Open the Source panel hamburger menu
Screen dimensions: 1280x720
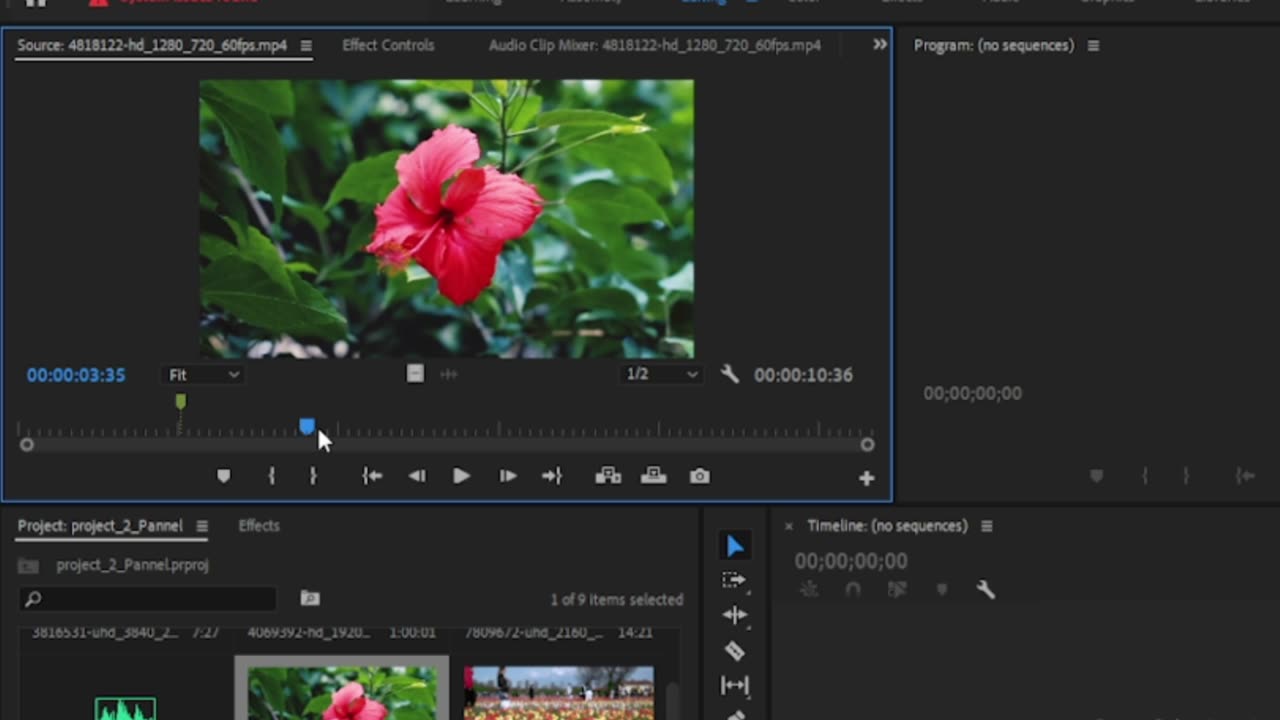click(306, 46)
